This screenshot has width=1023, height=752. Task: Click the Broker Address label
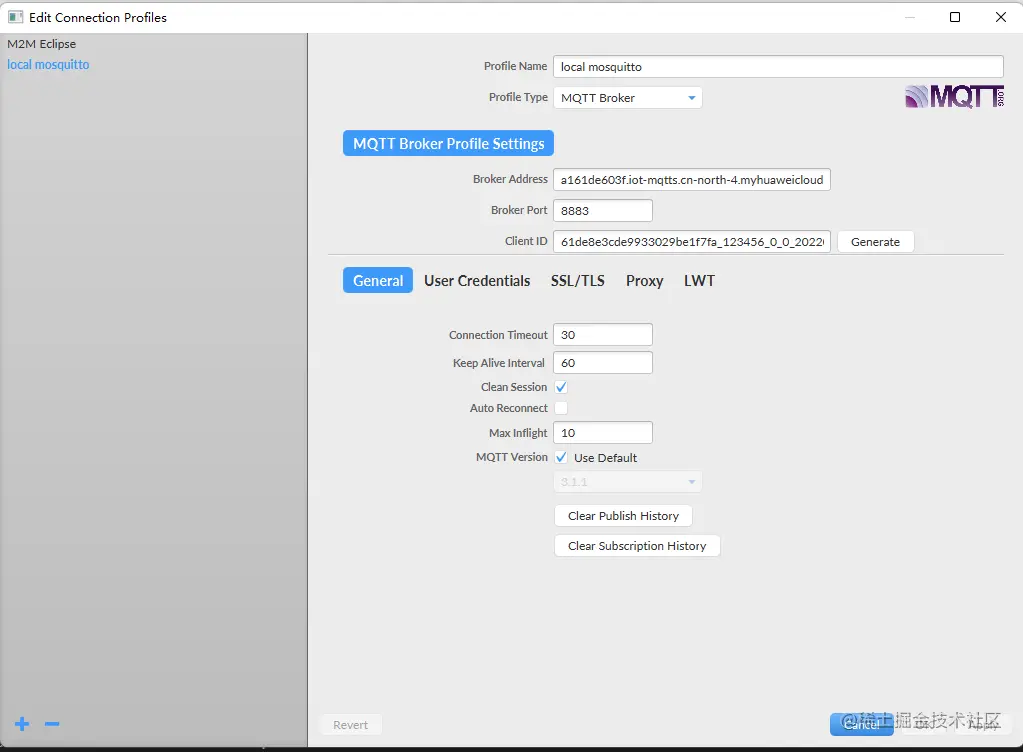[510, 179]
